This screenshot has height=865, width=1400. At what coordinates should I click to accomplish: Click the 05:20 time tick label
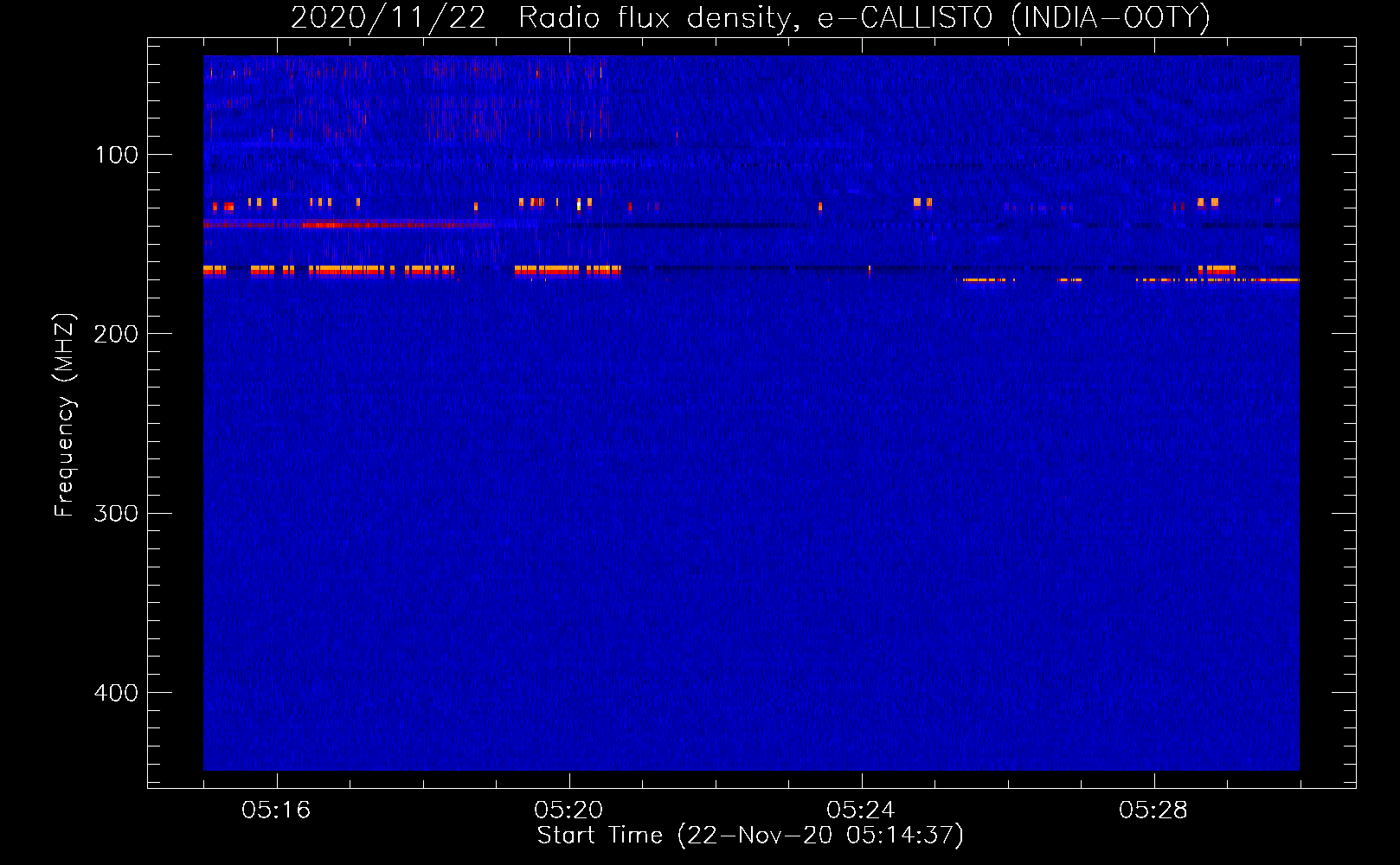[568, 810]
